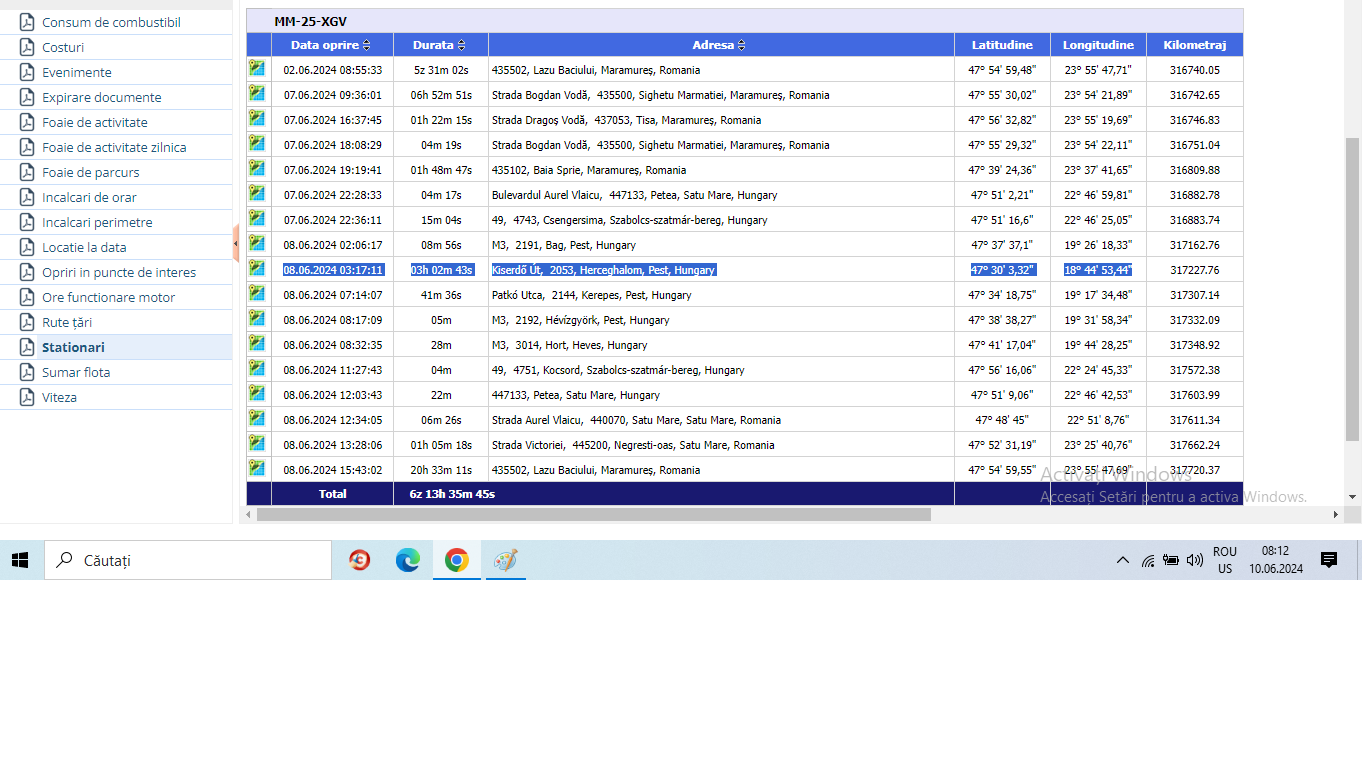
Task: Click network Wi-Fi tray icon
Action: click(1148, 561)
